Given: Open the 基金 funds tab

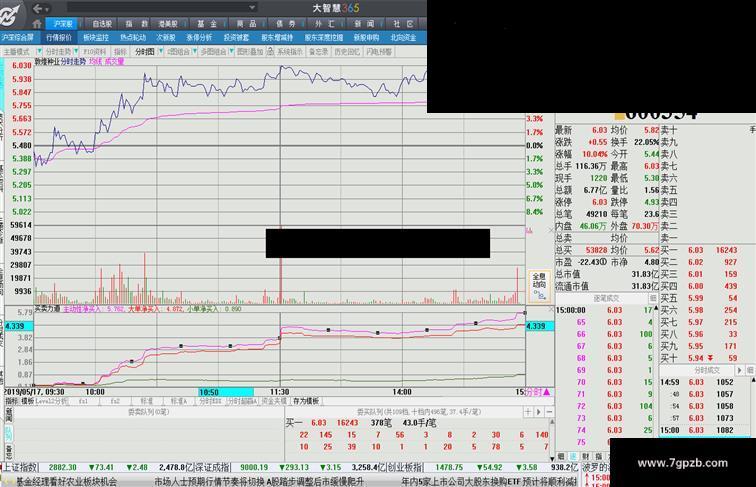Looking at the screenshot, I should 207,24.
